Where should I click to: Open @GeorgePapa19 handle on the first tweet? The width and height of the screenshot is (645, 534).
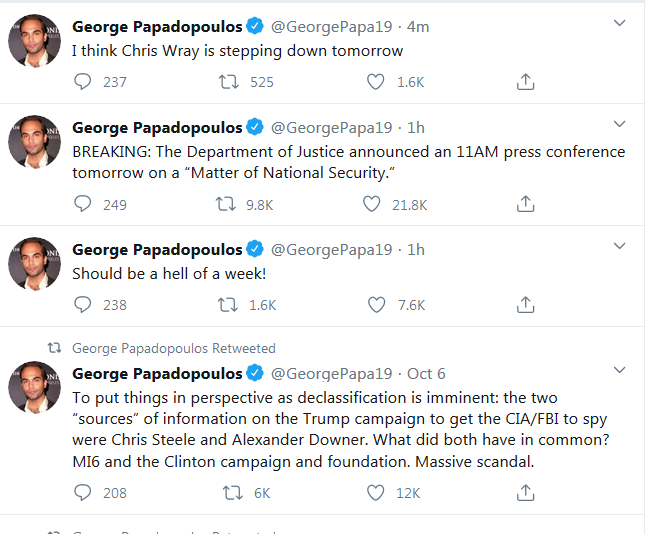point(332,27)
